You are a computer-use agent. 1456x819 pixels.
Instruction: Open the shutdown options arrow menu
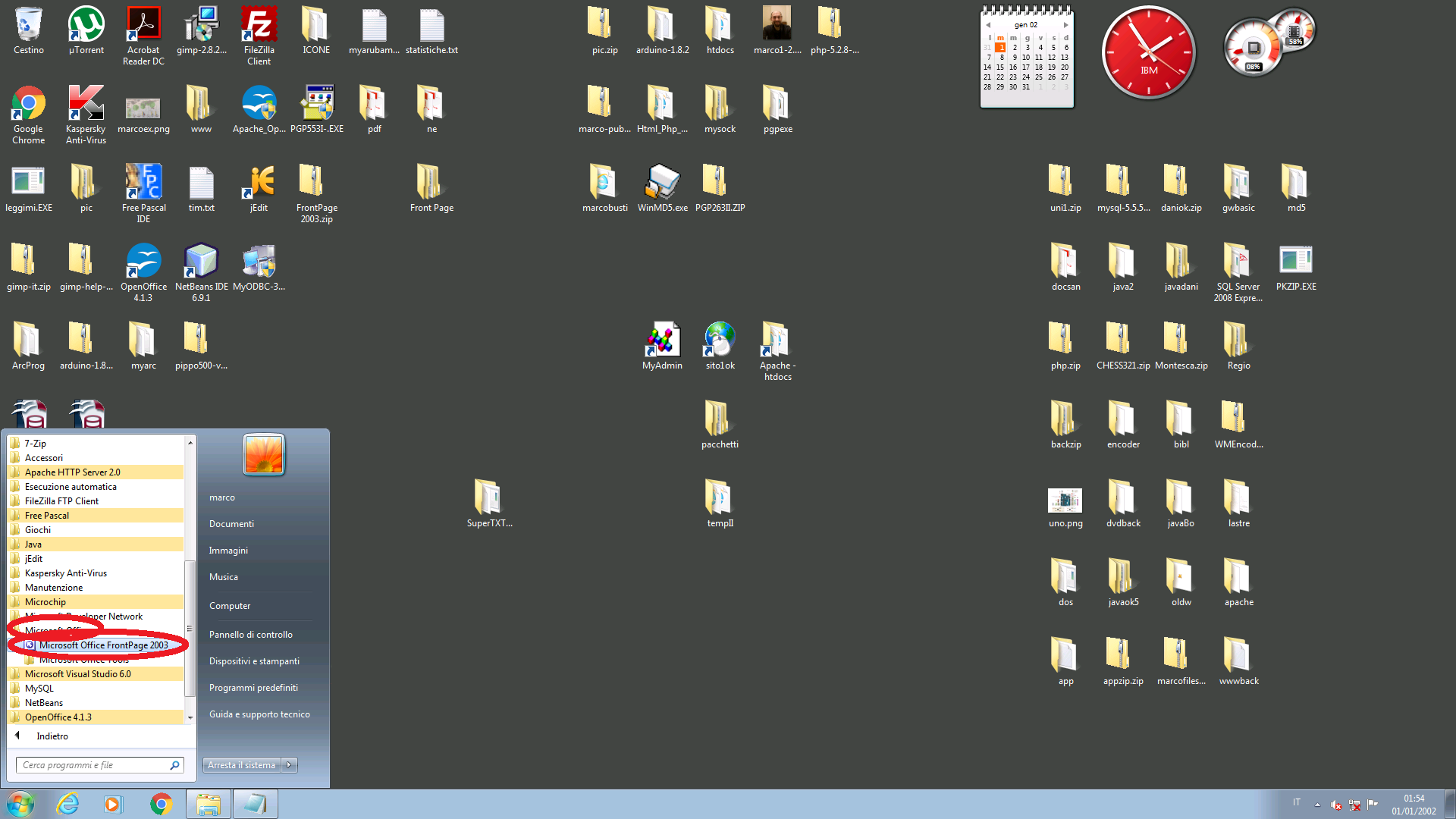(289, 765)
